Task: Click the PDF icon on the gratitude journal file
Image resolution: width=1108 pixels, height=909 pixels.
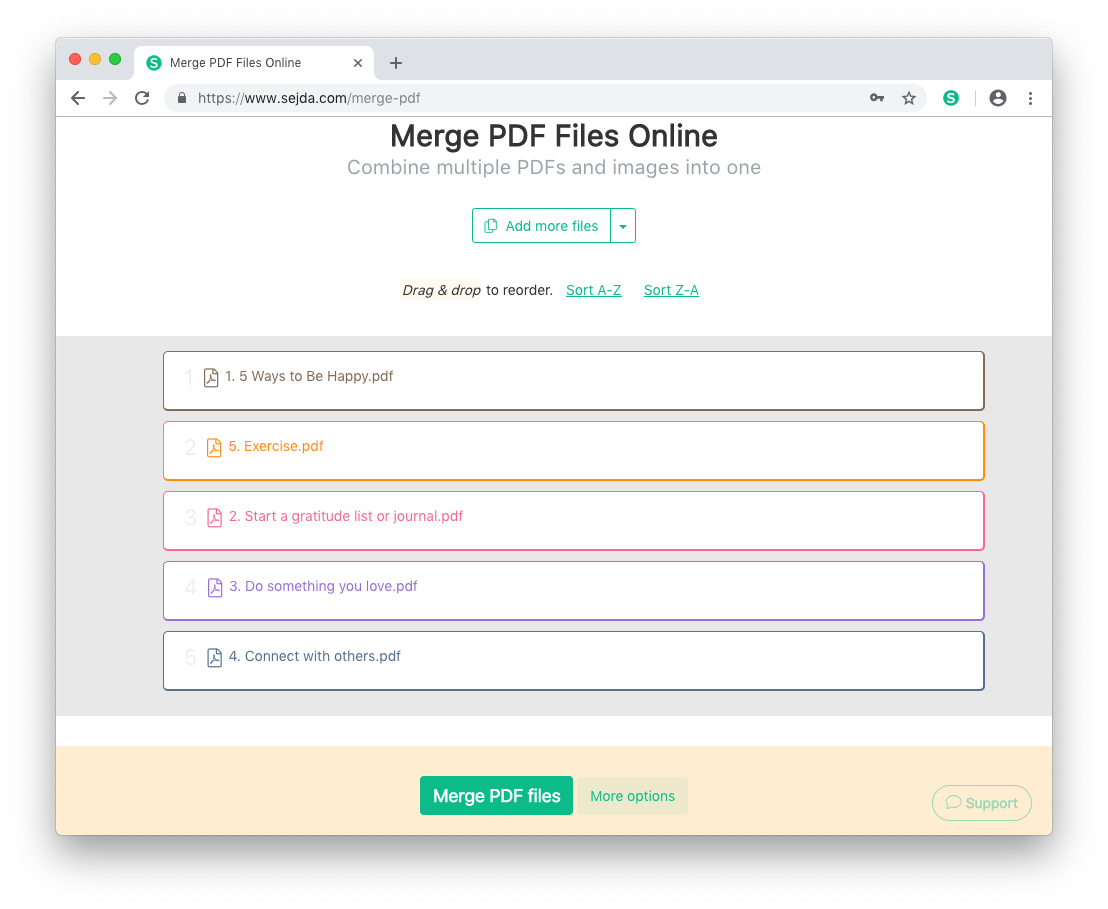Action: click(214, 517)
